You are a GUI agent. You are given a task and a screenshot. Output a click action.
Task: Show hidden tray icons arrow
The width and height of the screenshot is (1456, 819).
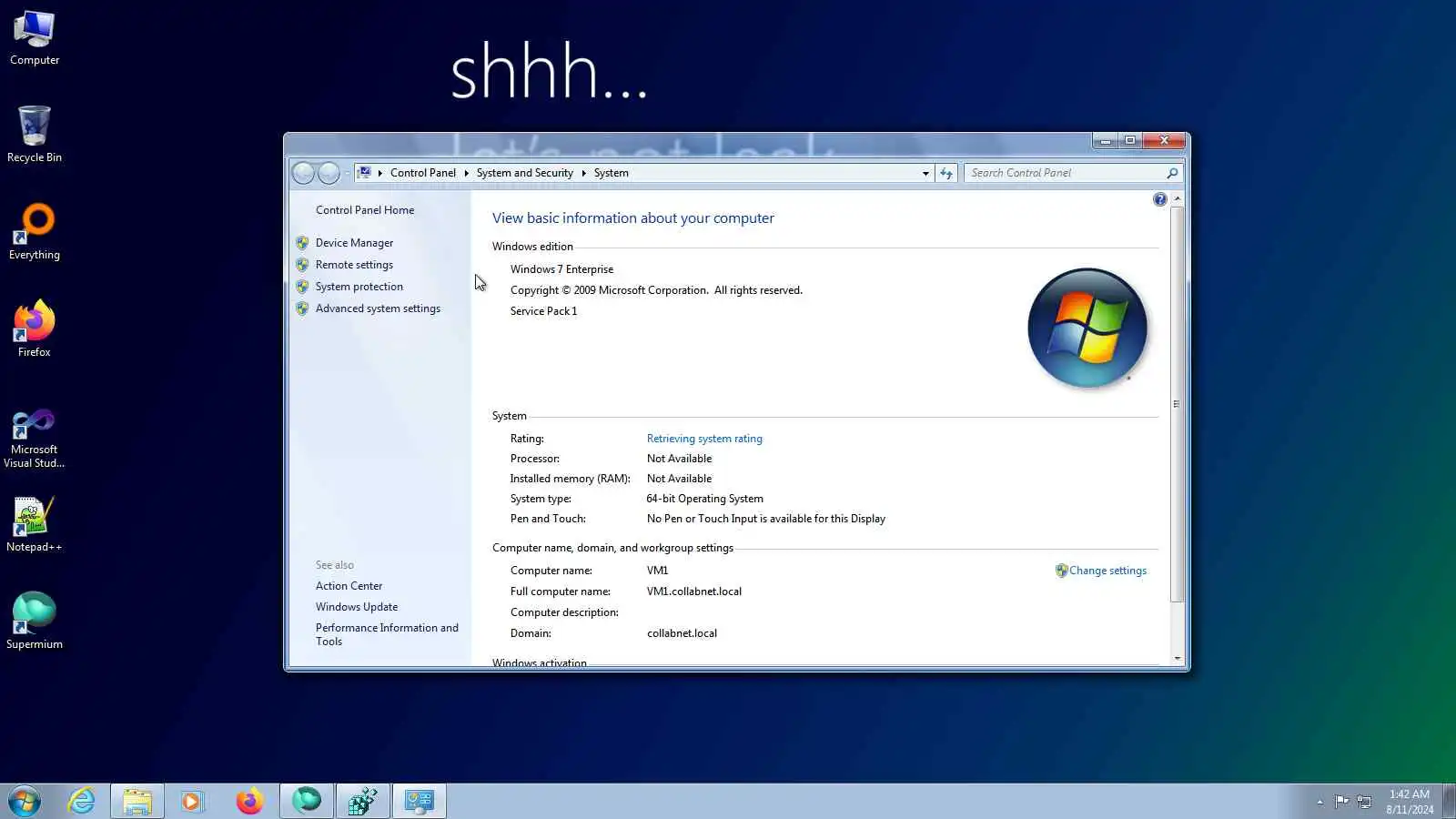click(1319, 802)
